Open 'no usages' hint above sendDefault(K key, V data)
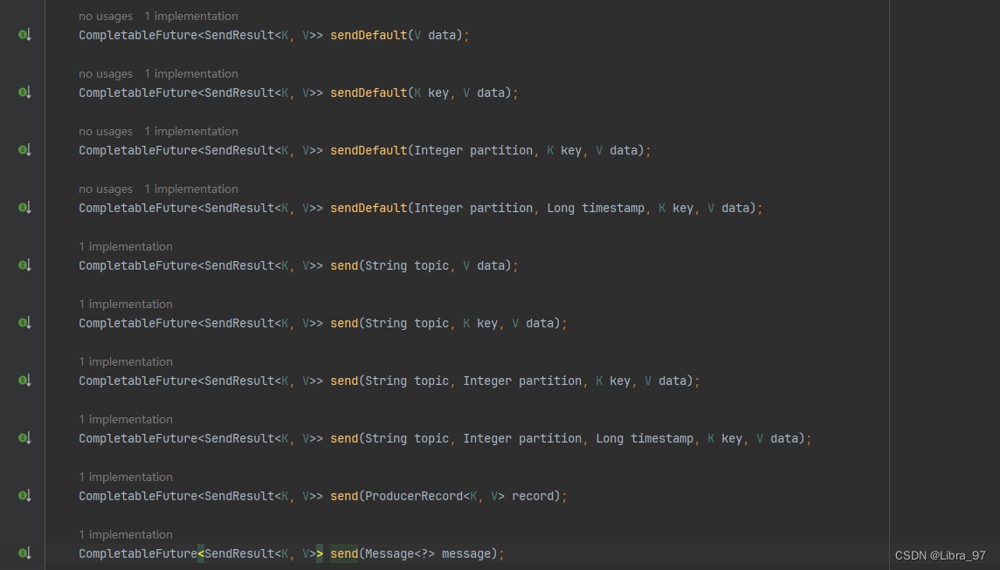The width and height of the screenshot is (1000, 570). point(106,73)
